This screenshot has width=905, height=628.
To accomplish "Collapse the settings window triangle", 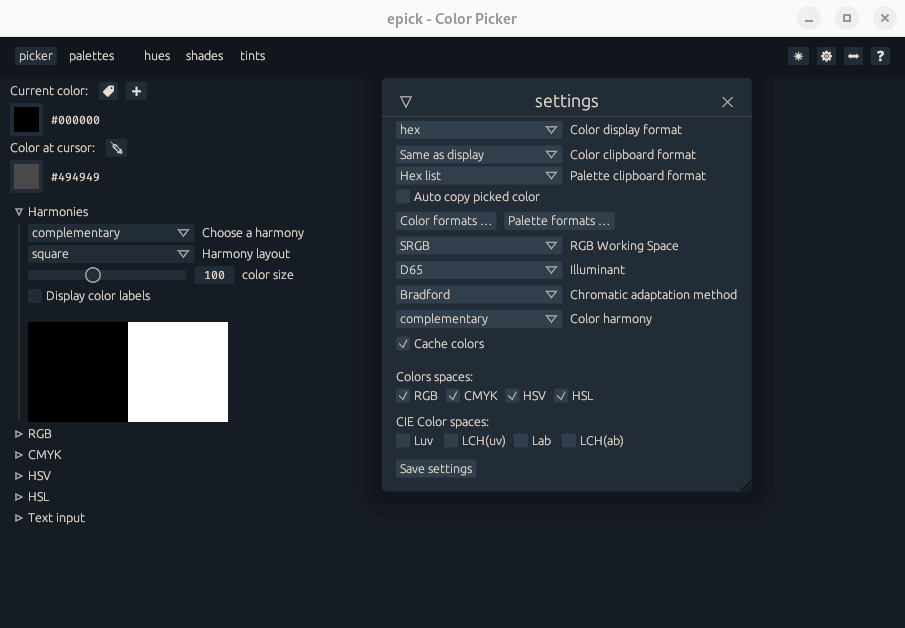I will point(406,102).
